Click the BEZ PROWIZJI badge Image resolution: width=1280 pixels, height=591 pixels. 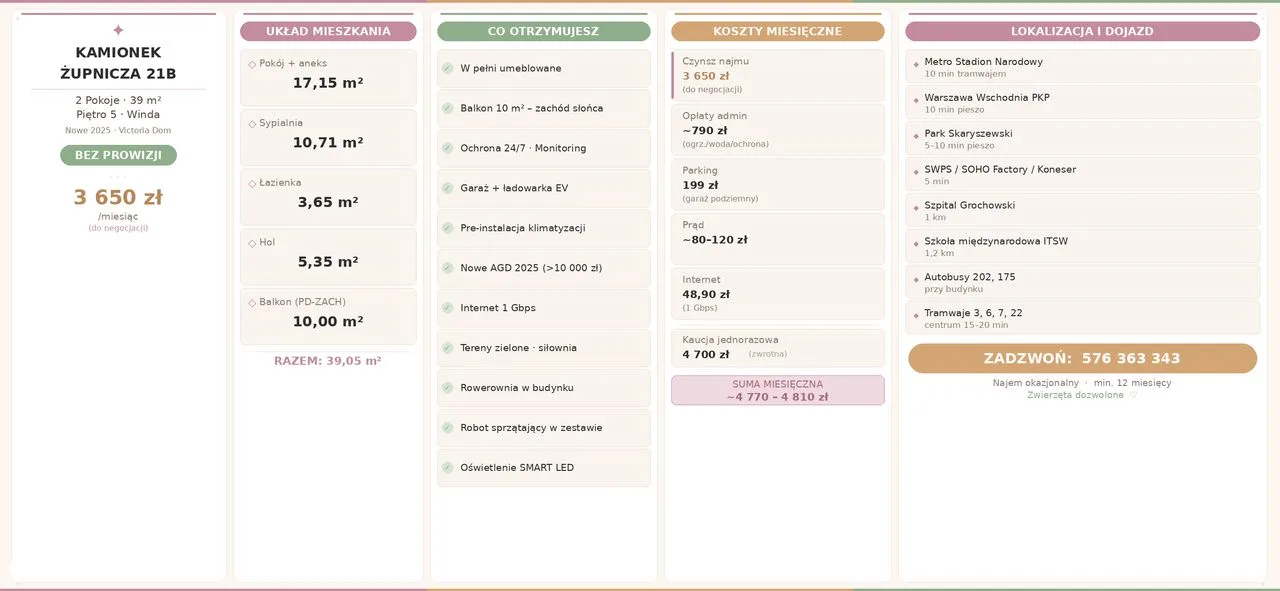[118, 155]
